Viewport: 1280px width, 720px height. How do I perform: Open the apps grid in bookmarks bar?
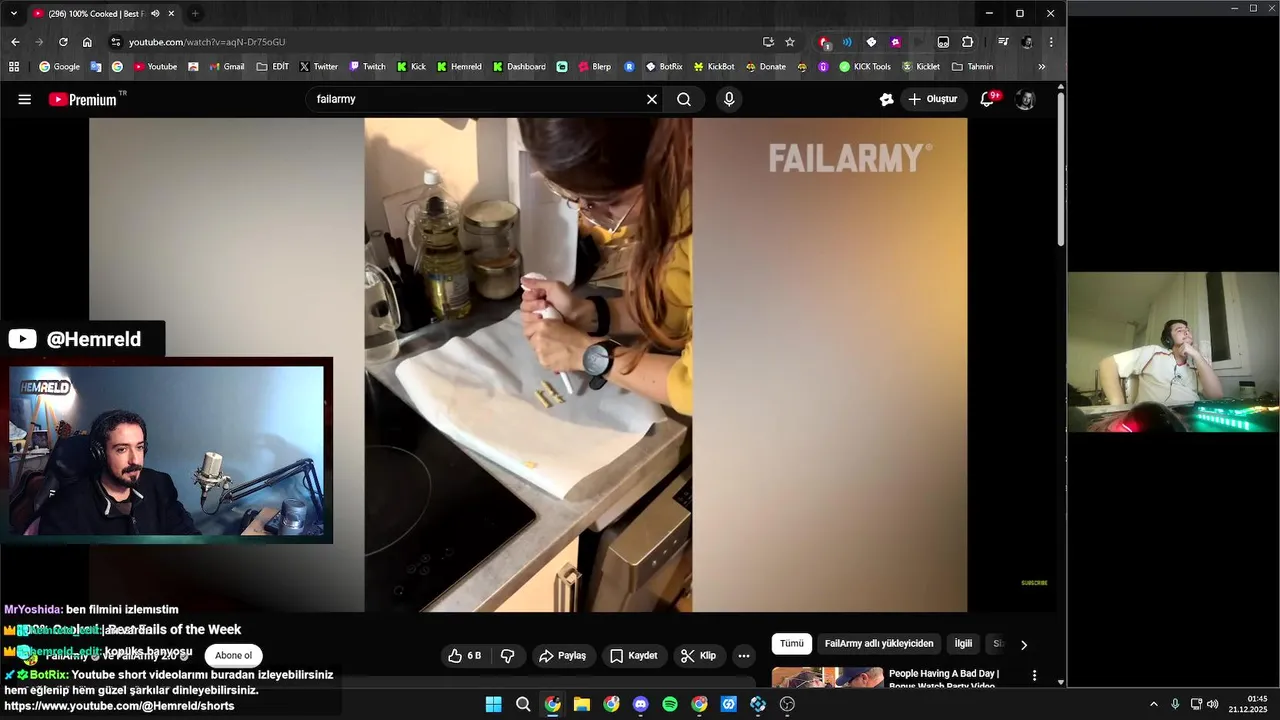[14, 67]
